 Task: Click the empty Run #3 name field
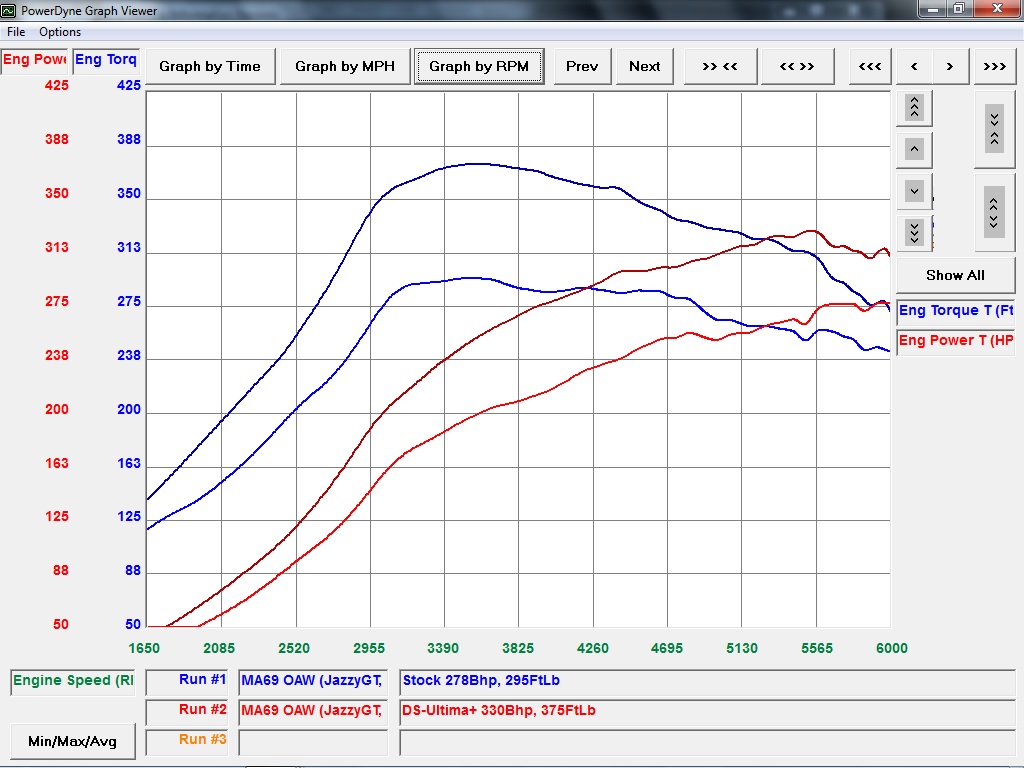click(x=313, y=743)
